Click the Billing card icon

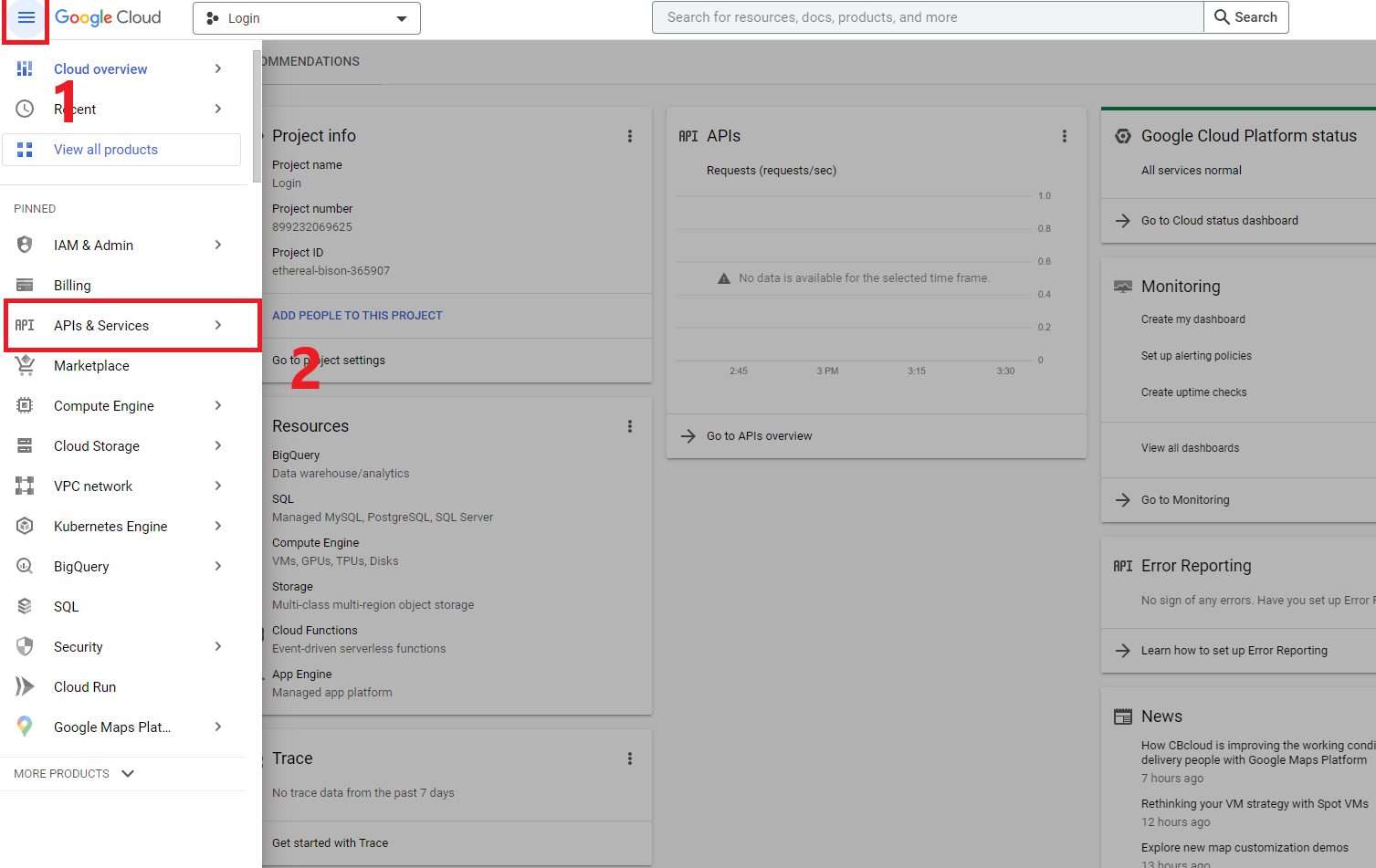[25, 285]
